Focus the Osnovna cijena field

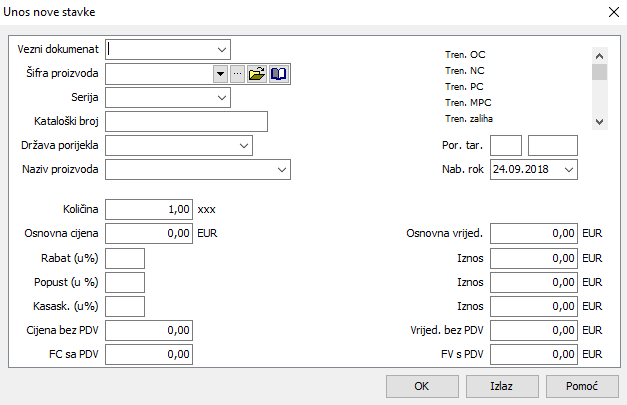[148, 234]
